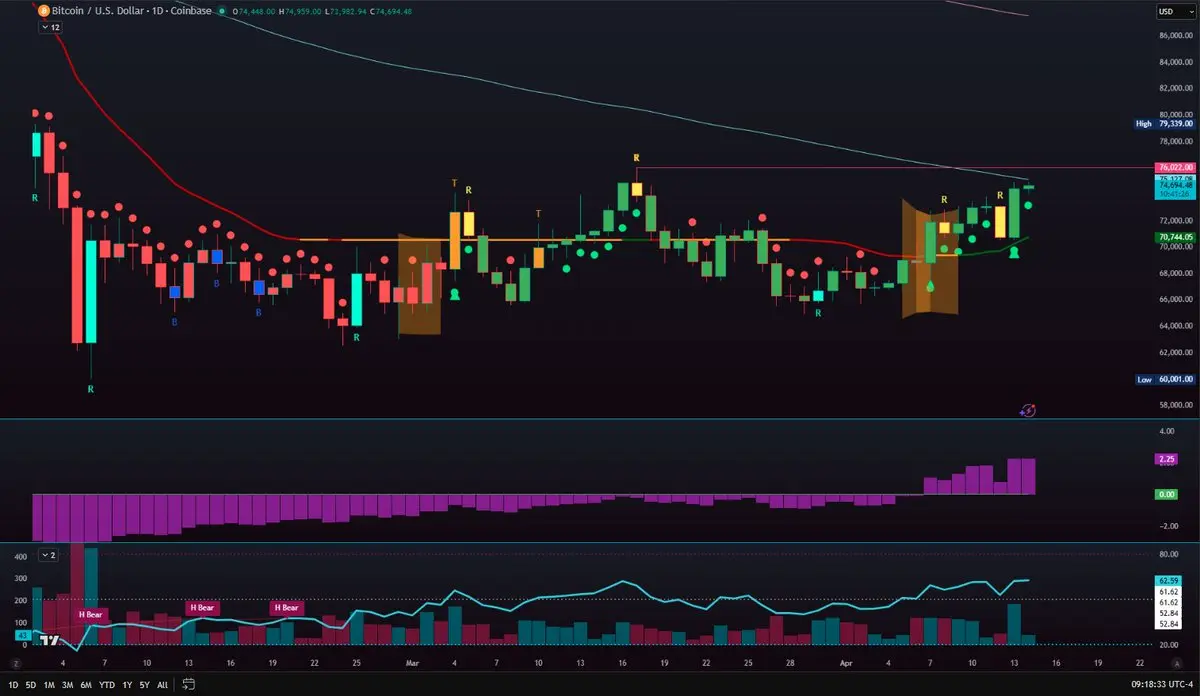Select the 5D time range
The width and height of the screenshot is (1200, 696).
click(x=32, y=685)
